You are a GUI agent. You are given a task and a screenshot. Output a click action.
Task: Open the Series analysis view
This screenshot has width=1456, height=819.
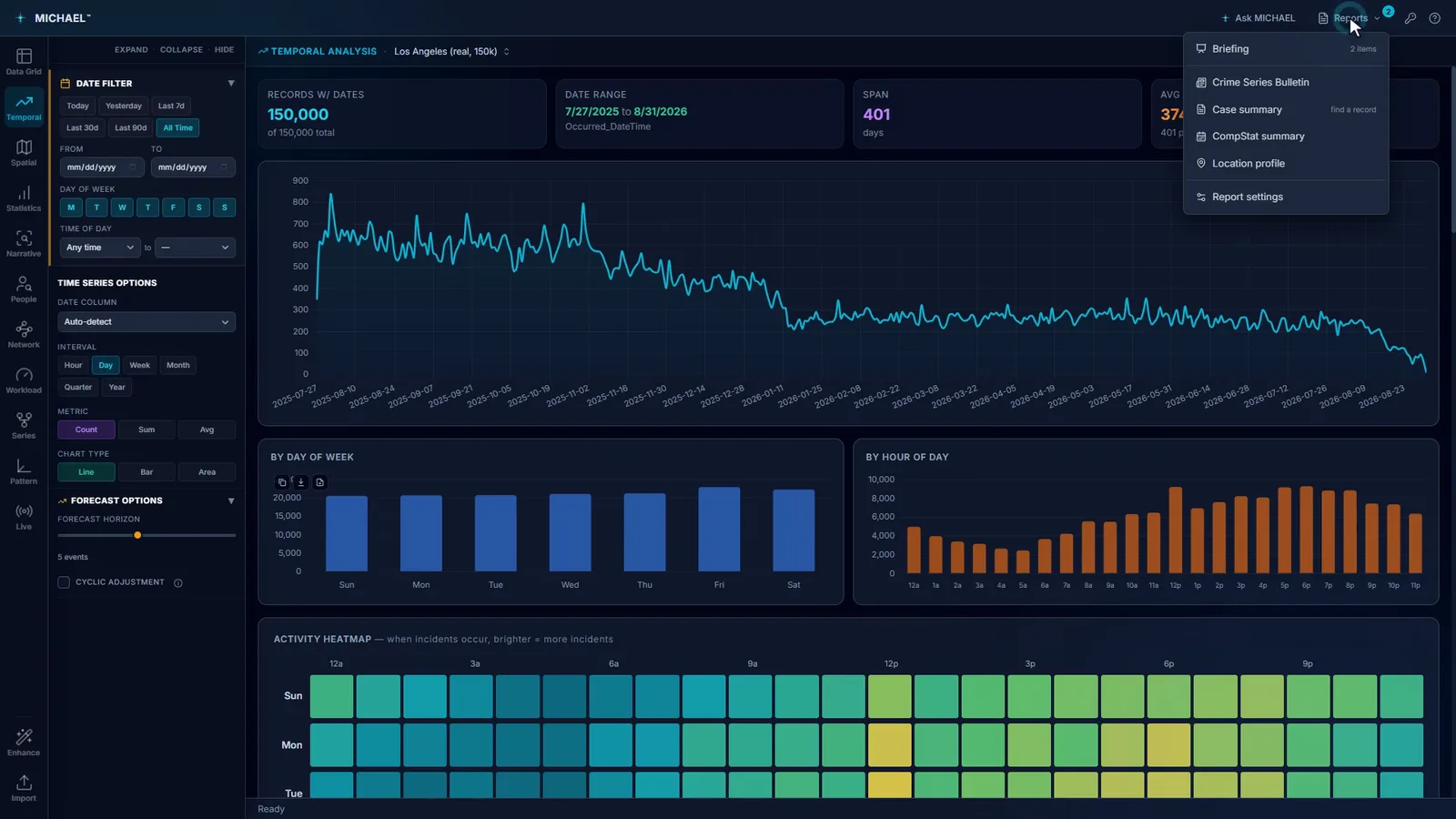point(24,426)
